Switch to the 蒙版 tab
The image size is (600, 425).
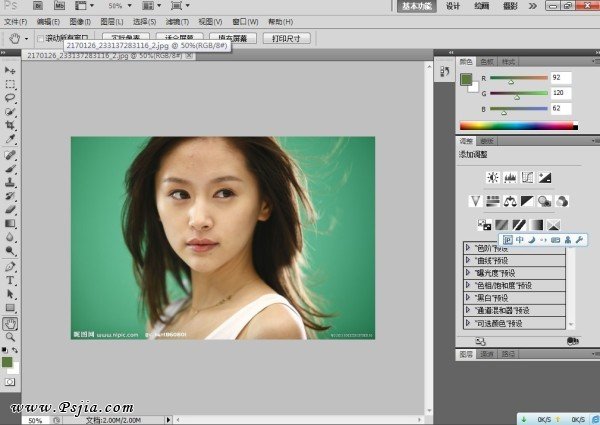487,141
